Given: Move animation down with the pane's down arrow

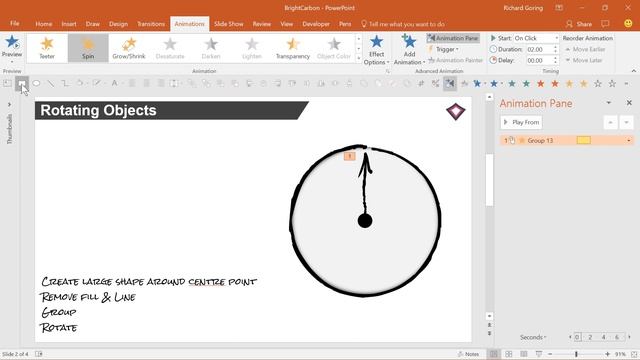Looking at the screenshot, I should click(x=626, y=122).
